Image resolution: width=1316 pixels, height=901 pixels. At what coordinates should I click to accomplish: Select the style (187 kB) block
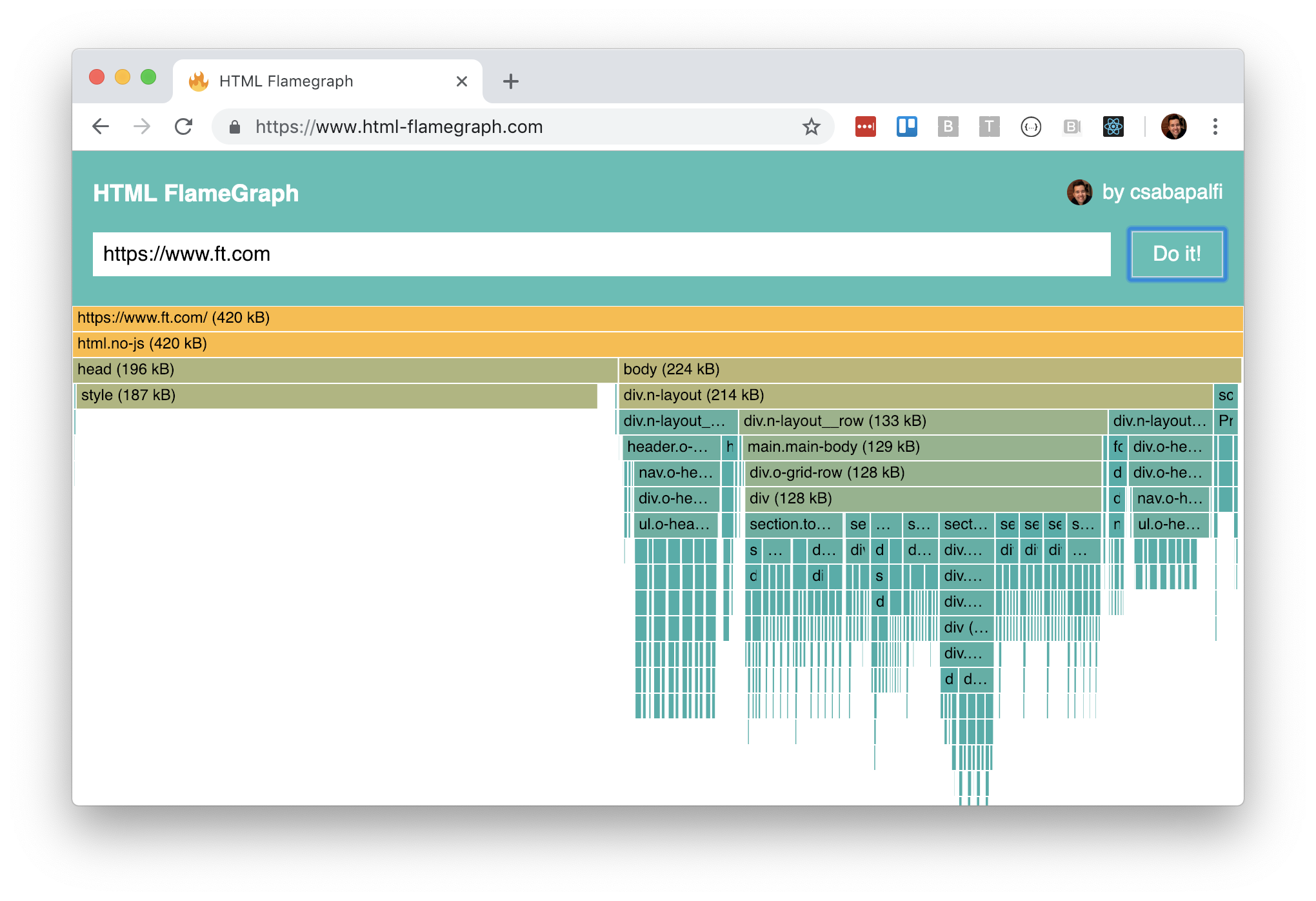click(x=337, y=396)
